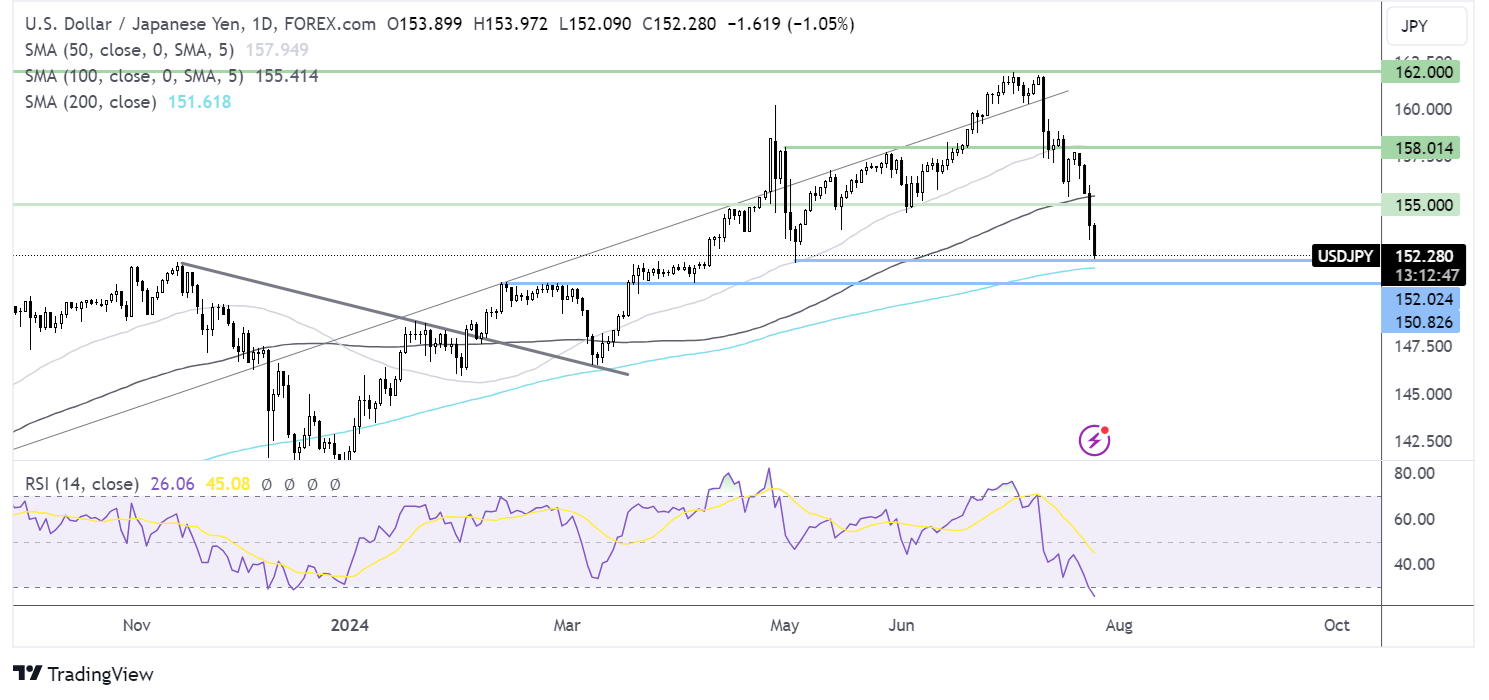Click the RSI 40.00 axis label
Image resolution: width=1489 pixels, height=700 pixels.
tap(1417, 564)
